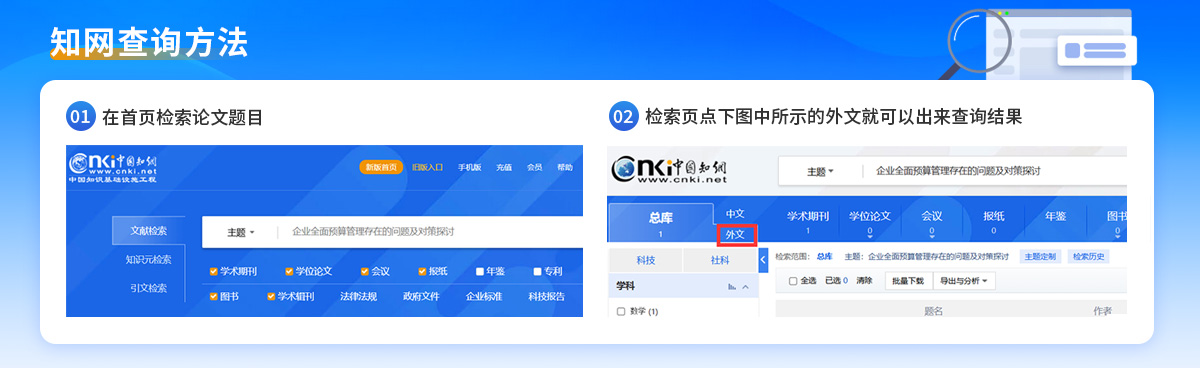Viewport: 1200px width, 368px height.
Task: Open the 旧版入口 link
Action: tap(427, 167)
